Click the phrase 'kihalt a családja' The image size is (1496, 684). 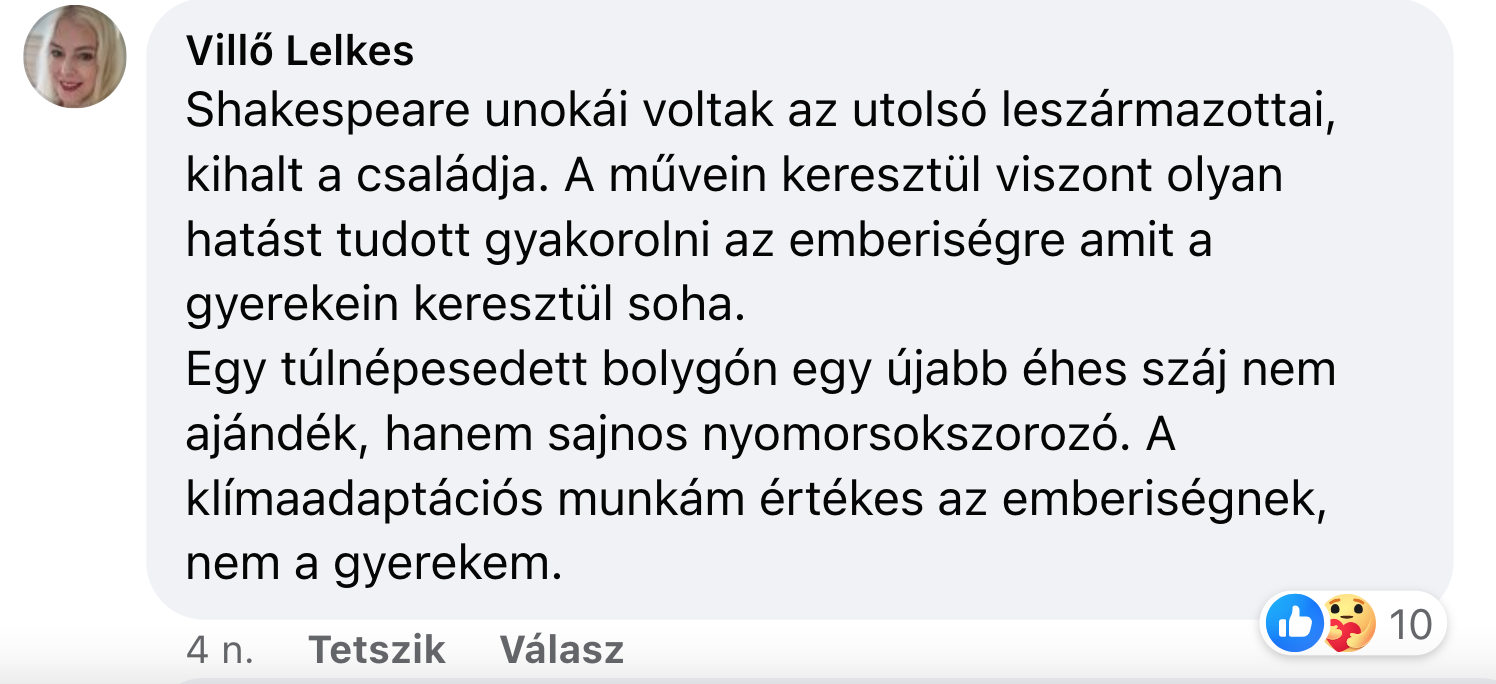pos(365,177)
